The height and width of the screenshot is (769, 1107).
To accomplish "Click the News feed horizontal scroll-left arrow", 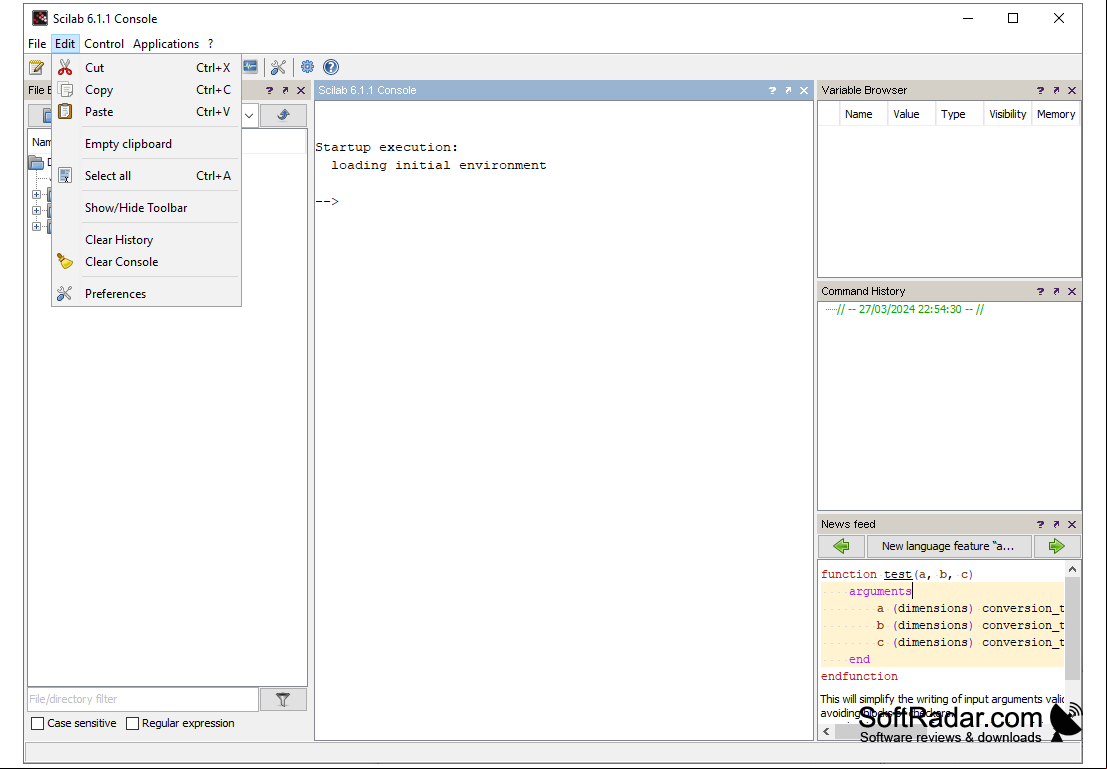I will pyautogui.click(x=827, y=732).
